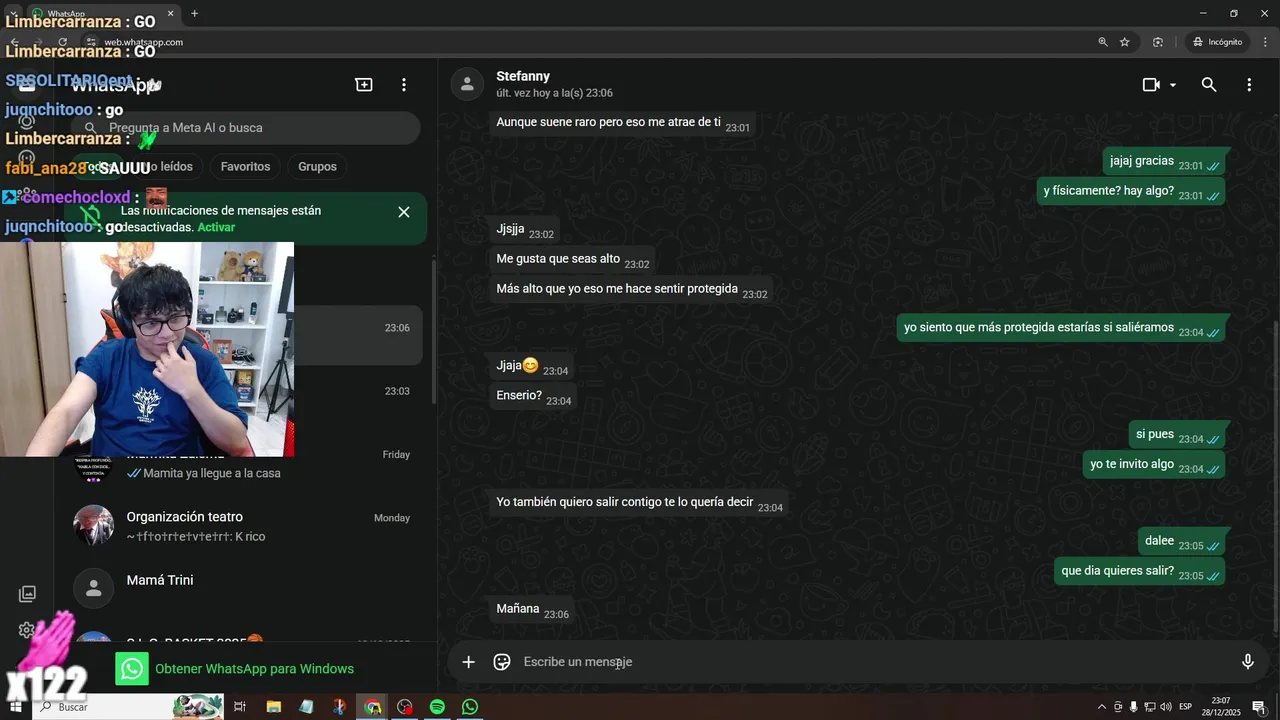Focus the Pregunta a Meta AI search box
The height and width of the screenshot is (720, 1280).
click(245, 128)
